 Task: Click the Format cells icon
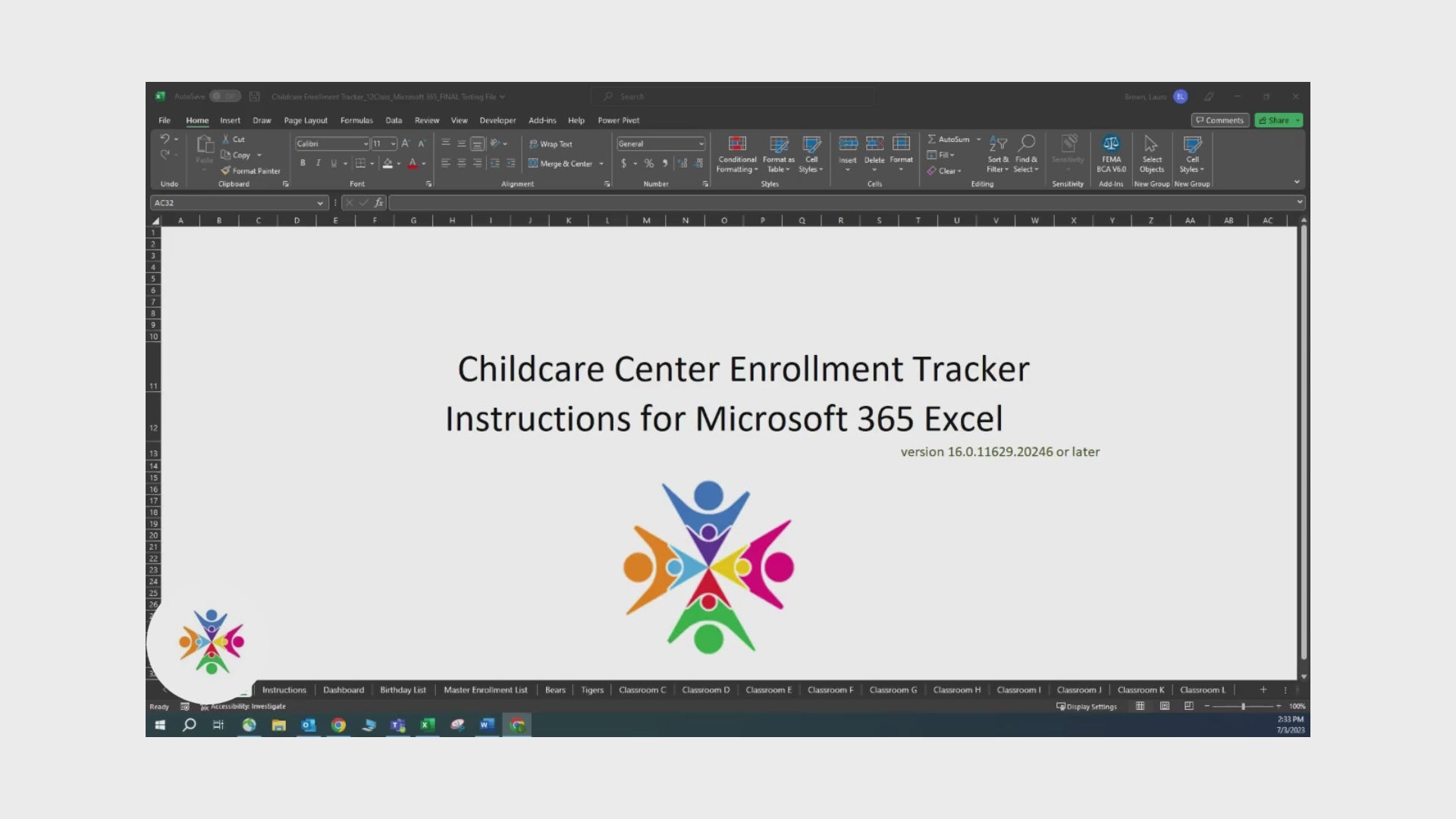(901, 143)
